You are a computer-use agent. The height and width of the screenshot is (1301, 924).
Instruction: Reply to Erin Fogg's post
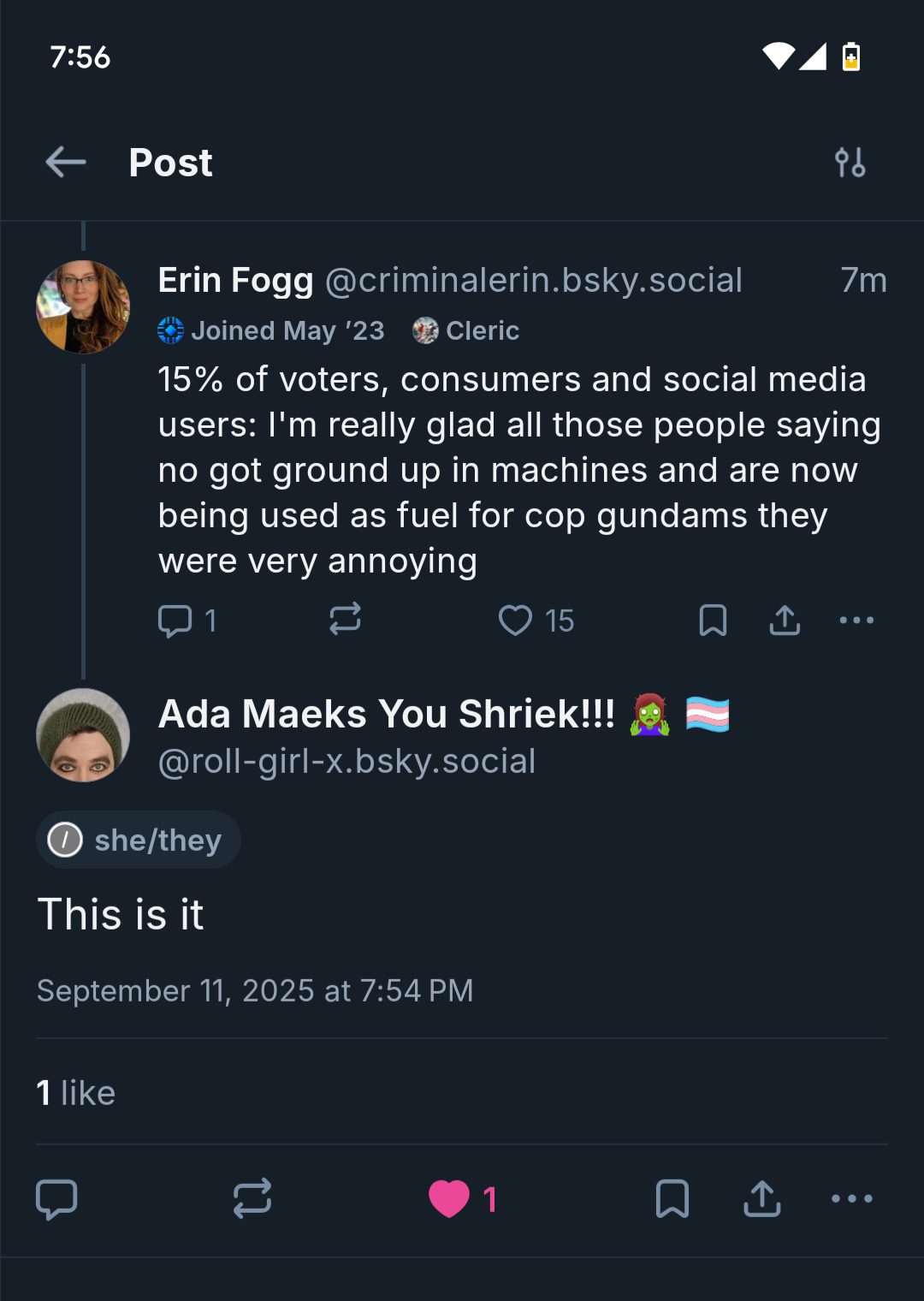click(175, 621)
